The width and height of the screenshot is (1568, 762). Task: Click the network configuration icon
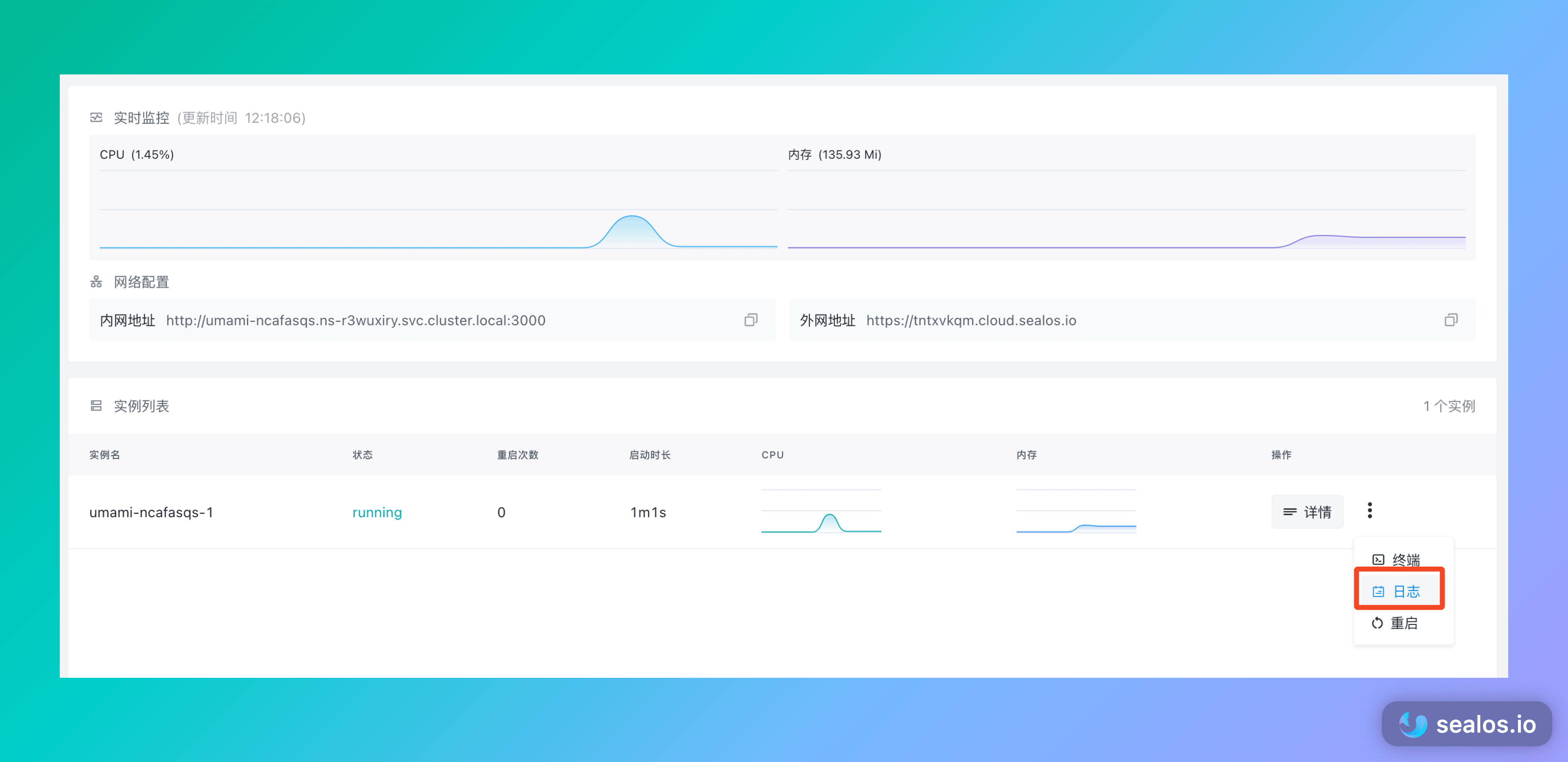coord(96,282)
